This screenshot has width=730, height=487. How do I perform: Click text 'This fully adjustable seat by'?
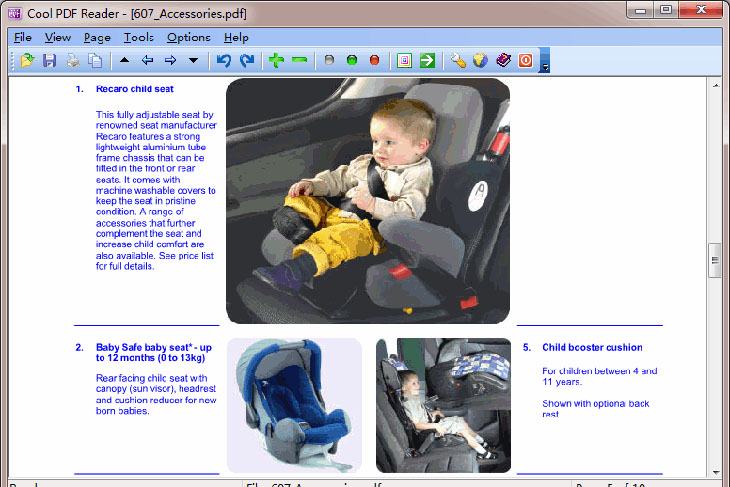coord(155,115)
